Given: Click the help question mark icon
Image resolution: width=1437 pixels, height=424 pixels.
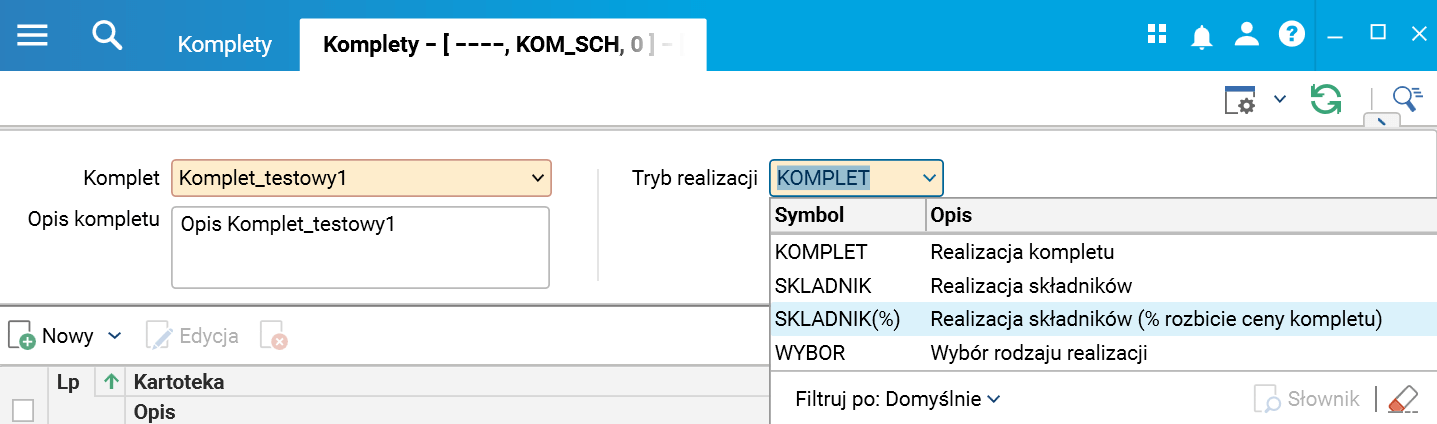Looking at the screenshot, I should (1291, 34).
